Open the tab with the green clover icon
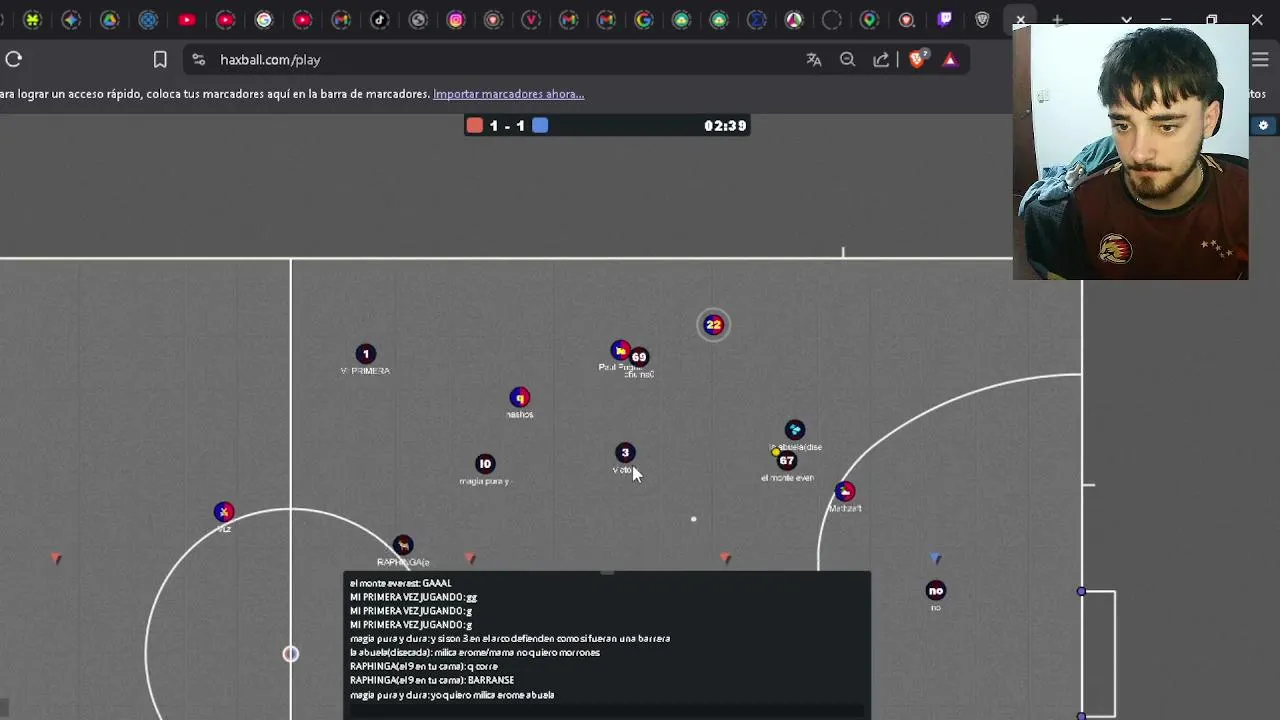This screenshot has width=1280, height=720. tap(32, 20)
